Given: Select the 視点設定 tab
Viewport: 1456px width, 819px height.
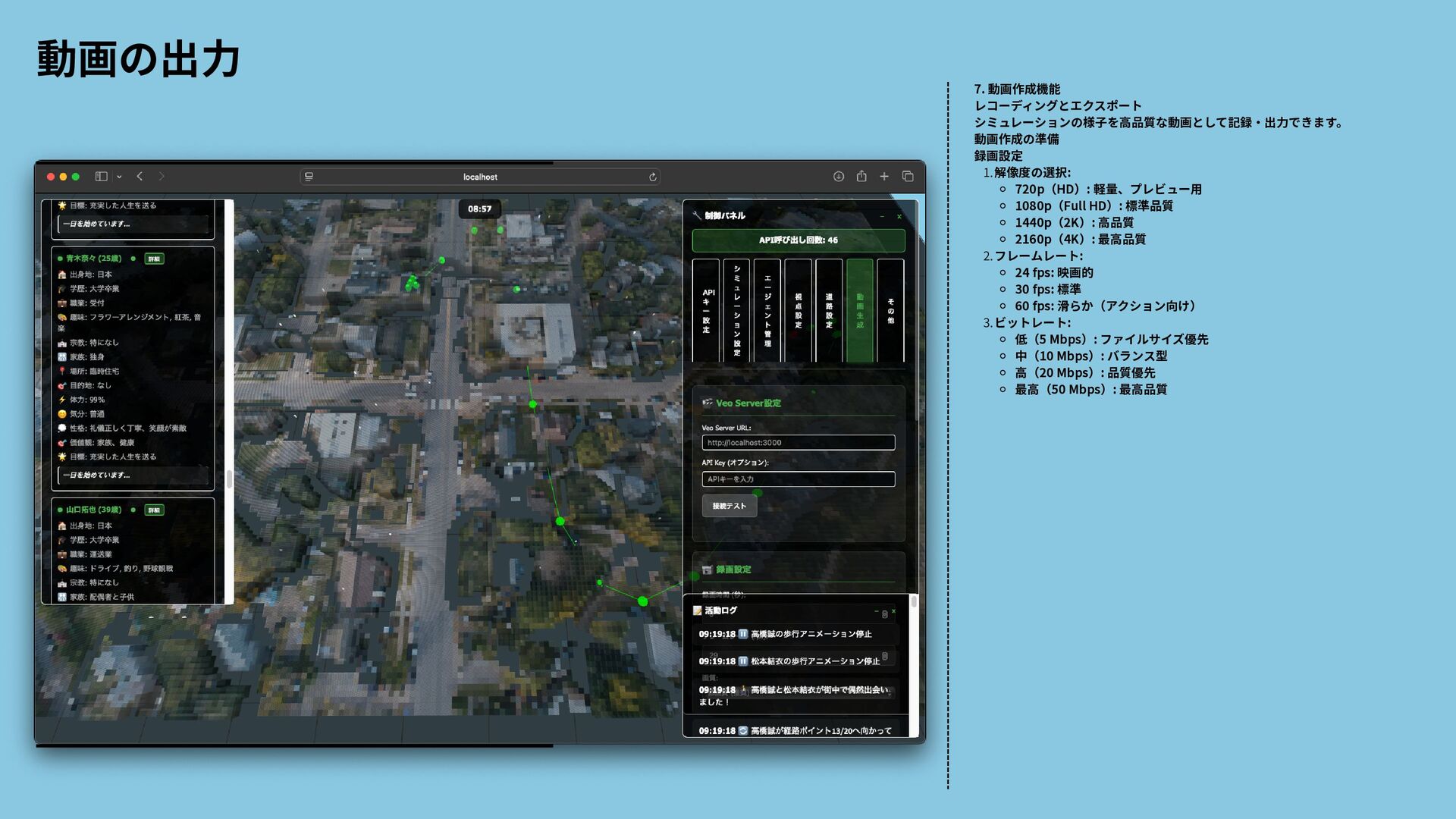Looking at the screenshot, I should tap(799, 311).
